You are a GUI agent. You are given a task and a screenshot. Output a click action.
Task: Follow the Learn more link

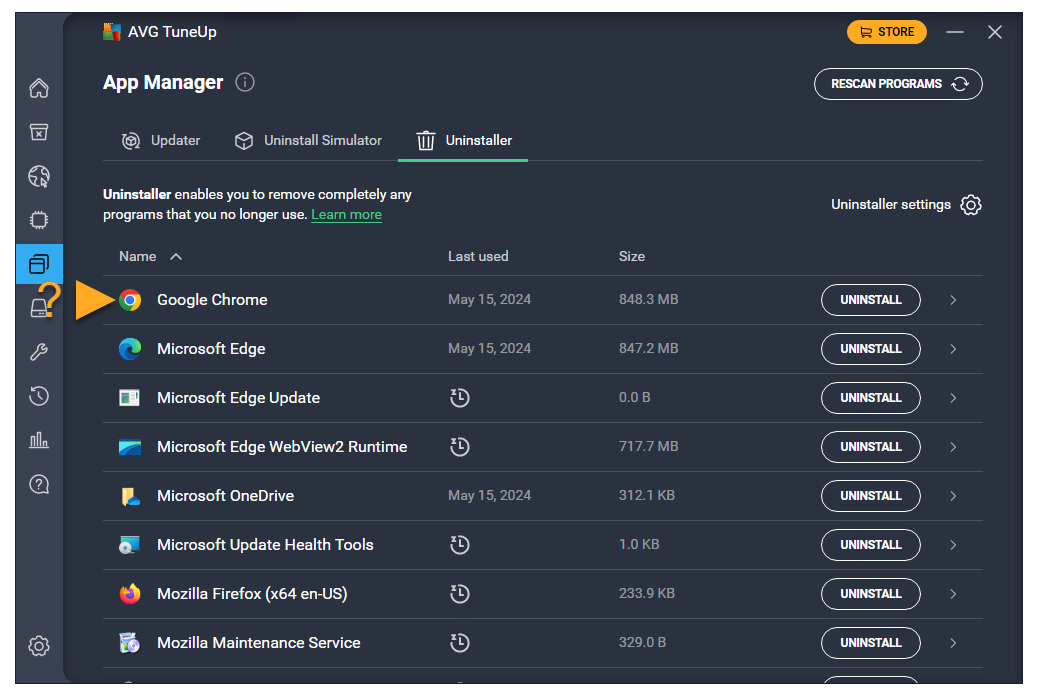coord(346,215)
